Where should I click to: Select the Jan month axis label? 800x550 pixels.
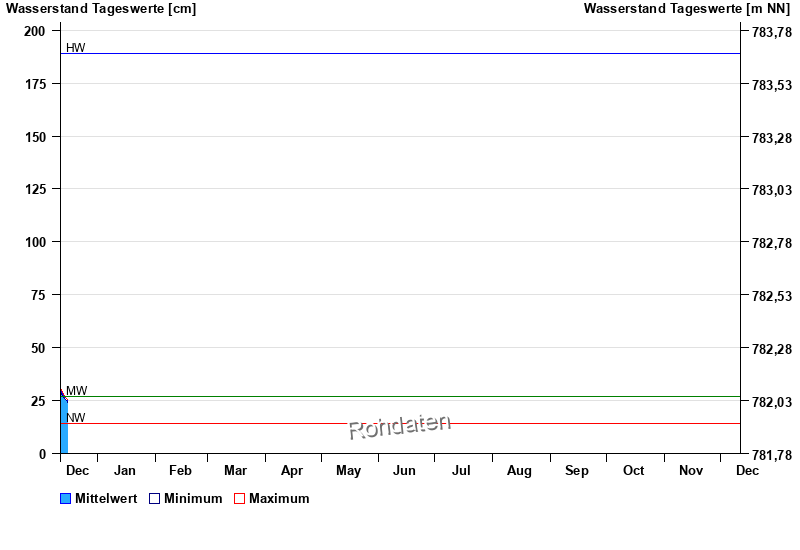tap(125, 470)
